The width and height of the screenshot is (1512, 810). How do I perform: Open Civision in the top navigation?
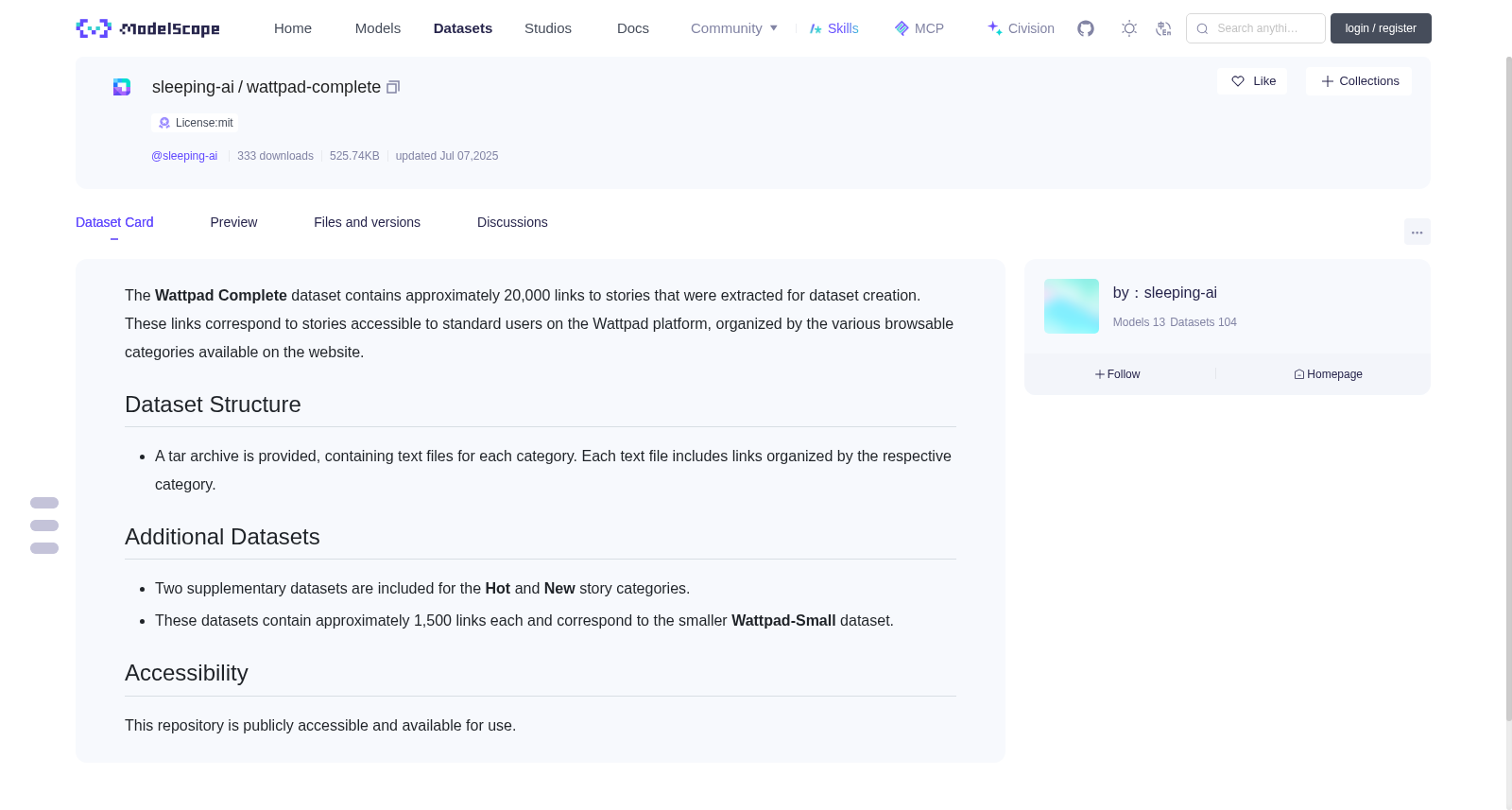(x=1021, y=28)
